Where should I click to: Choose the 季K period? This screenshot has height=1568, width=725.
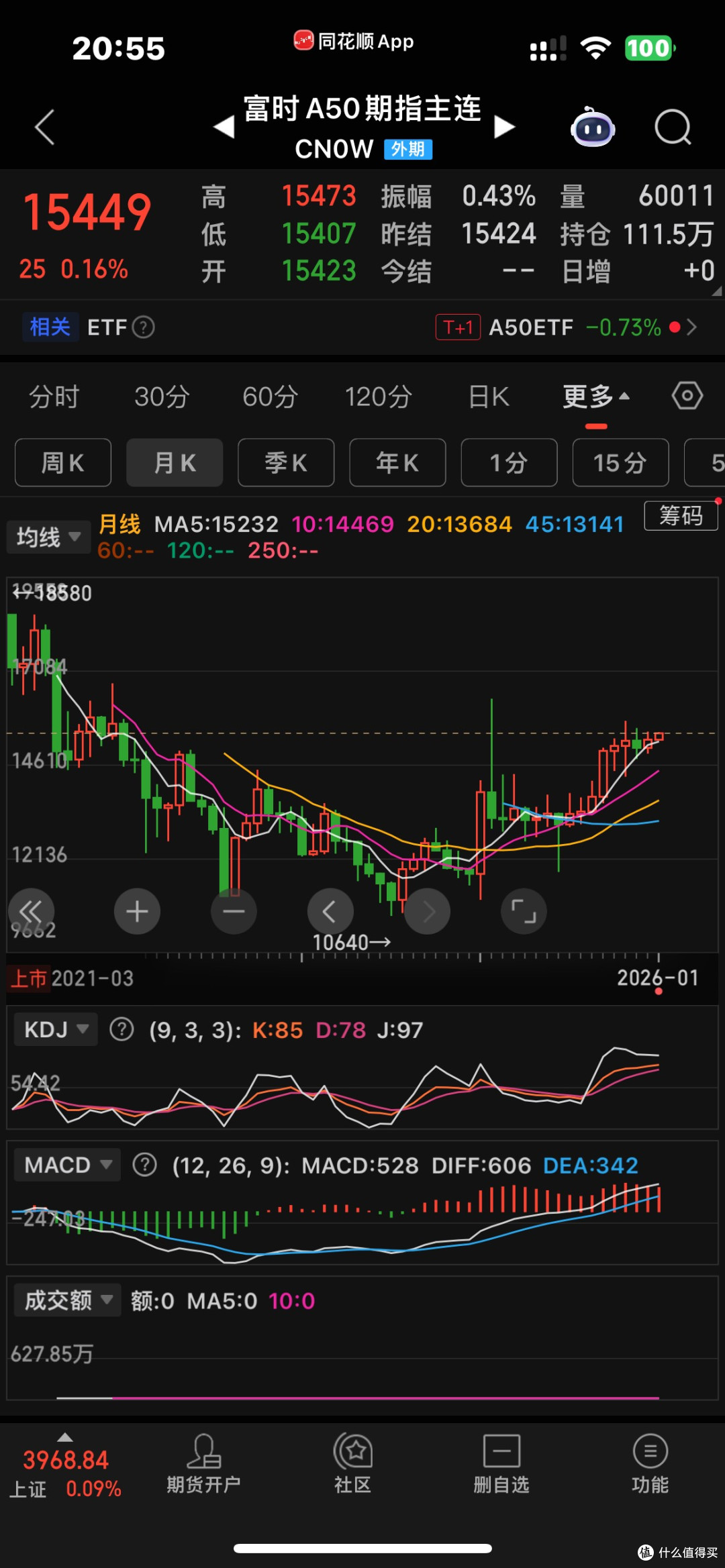pyautogui.click(x=286, y=462)
